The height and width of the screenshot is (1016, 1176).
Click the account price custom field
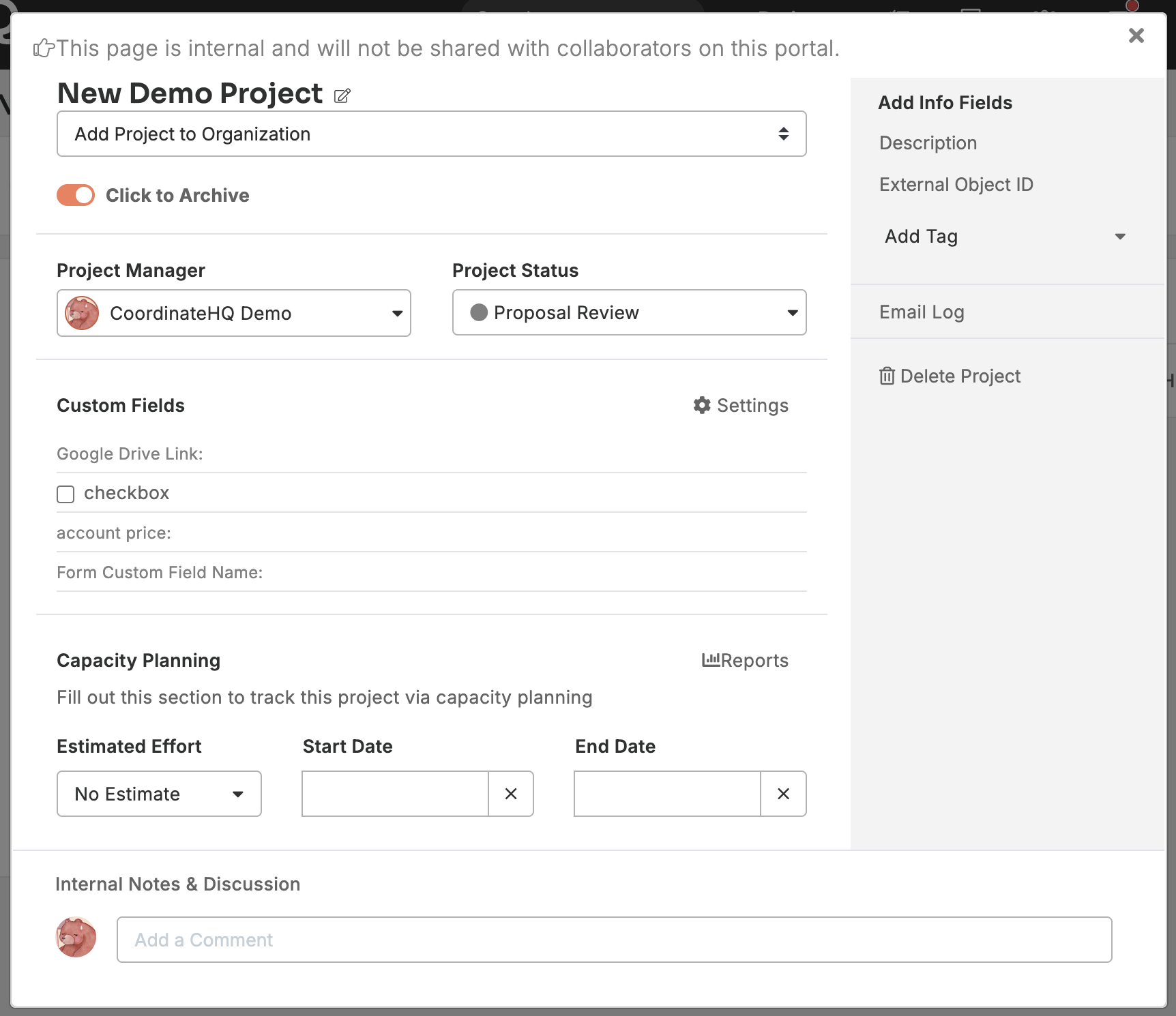[432, 533]
